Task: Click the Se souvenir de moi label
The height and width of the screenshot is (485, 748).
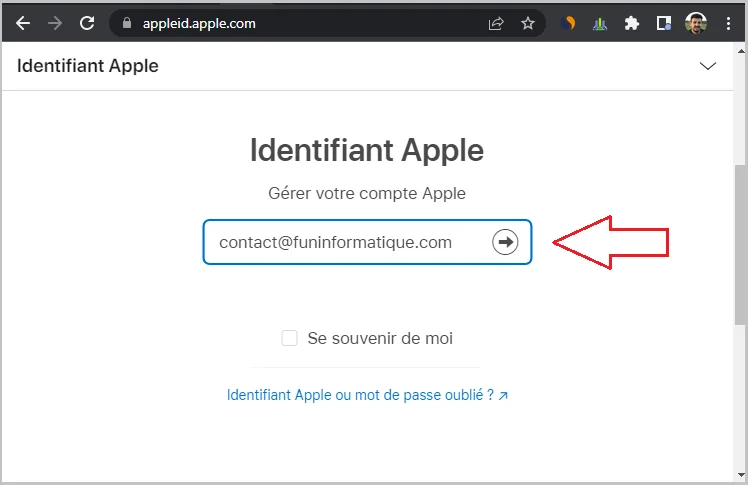Action: pyautogui.click(x=380, y=338)
